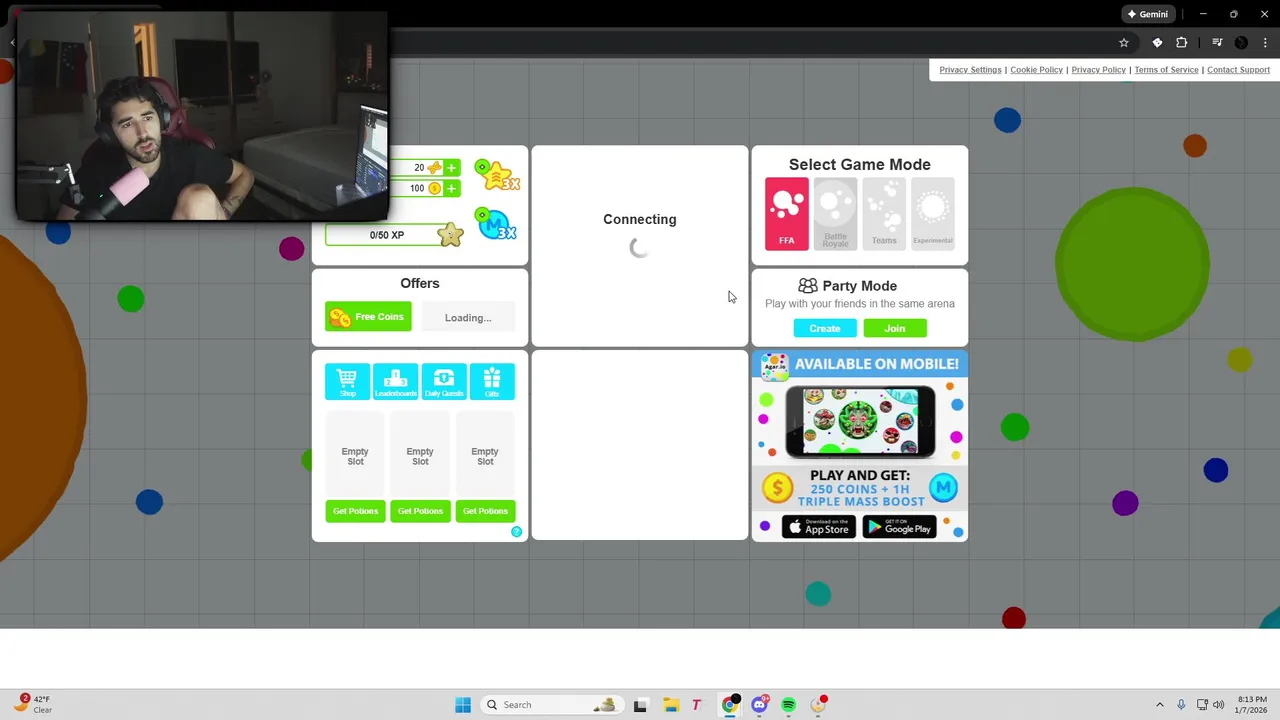Open the volume tray icon
This screenshot has width=1280, height=720.
(x=1218, y=705)
